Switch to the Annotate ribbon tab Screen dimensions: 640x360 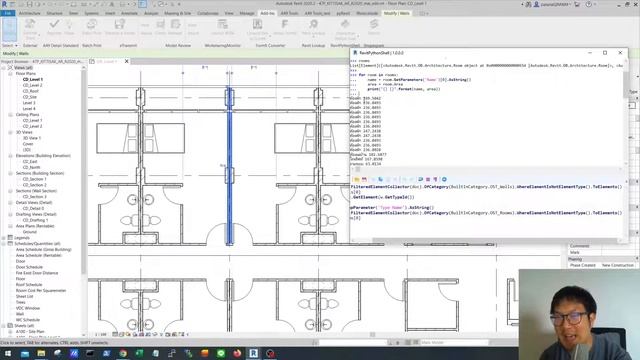(x=129, y=13)
